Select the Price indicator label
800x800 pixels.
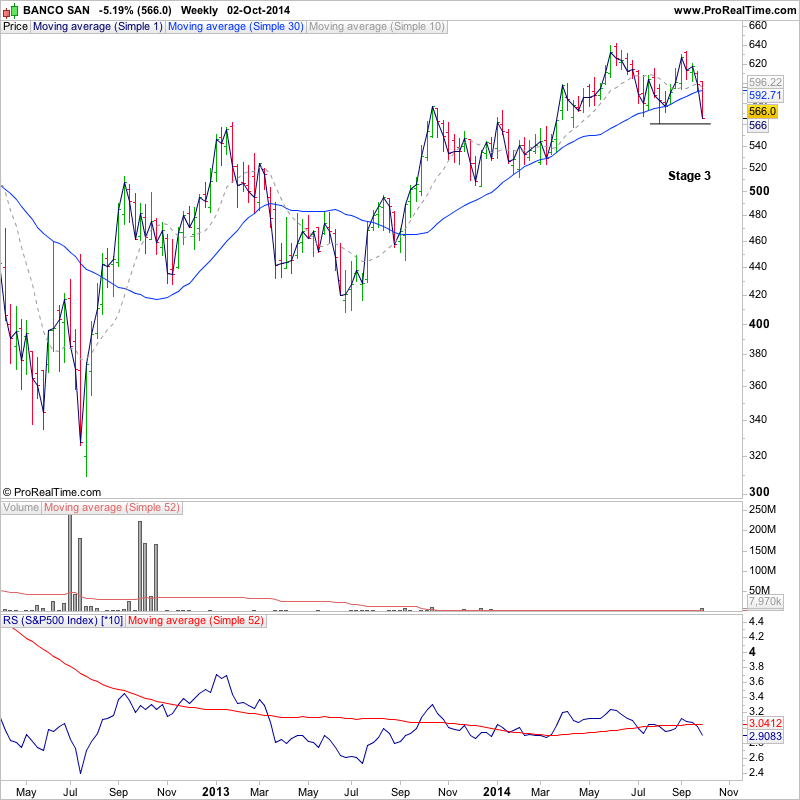click(x=15, y=27)
